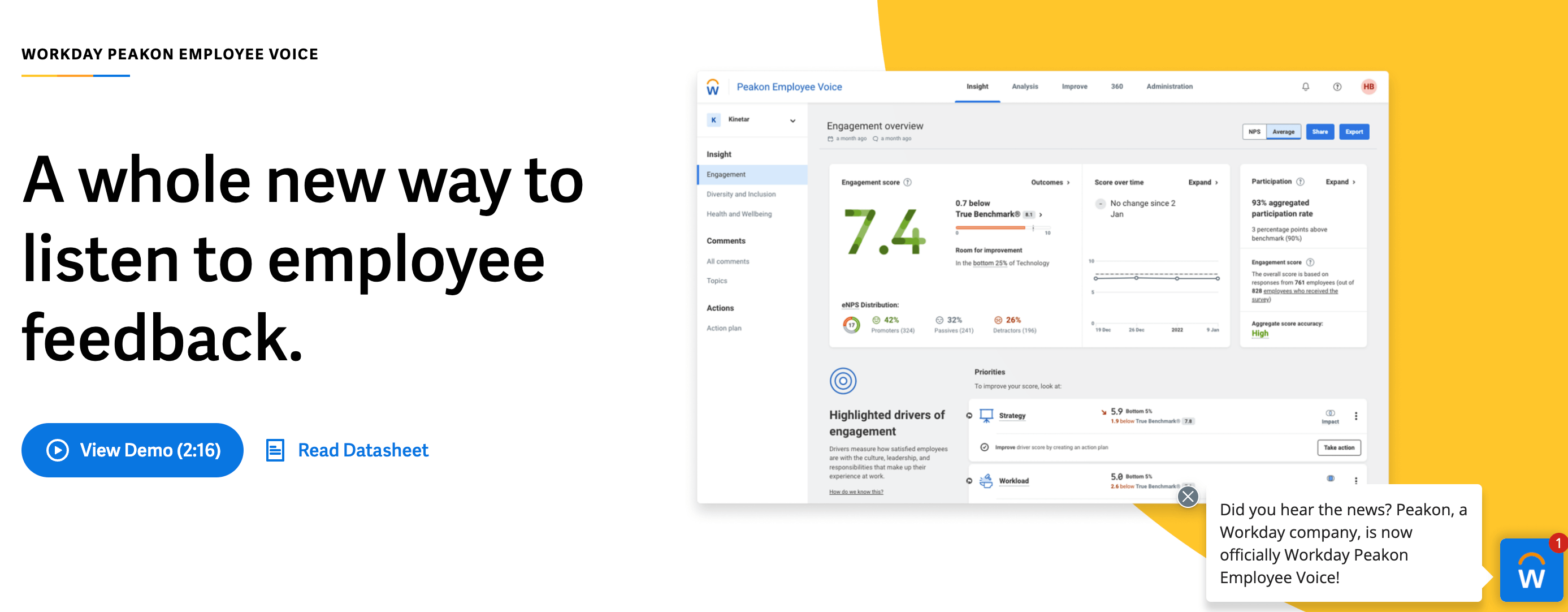Click the highlighted drivers target icon

coord(843,381)
